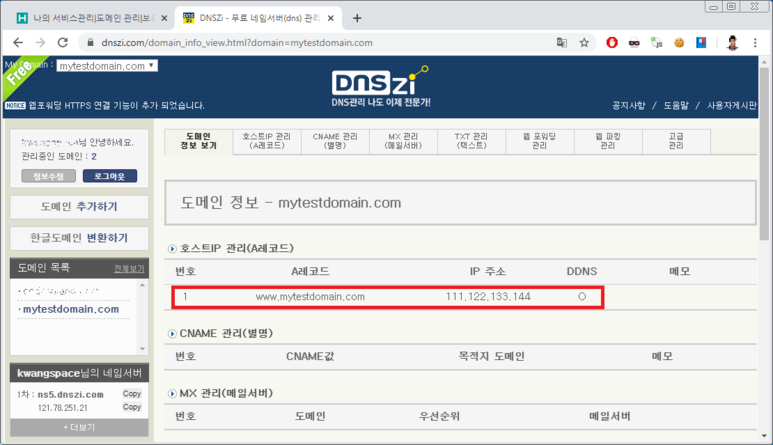Click the DDNS circle for www.mytestdomain.com
773x445 pixels.
point(582,297)
